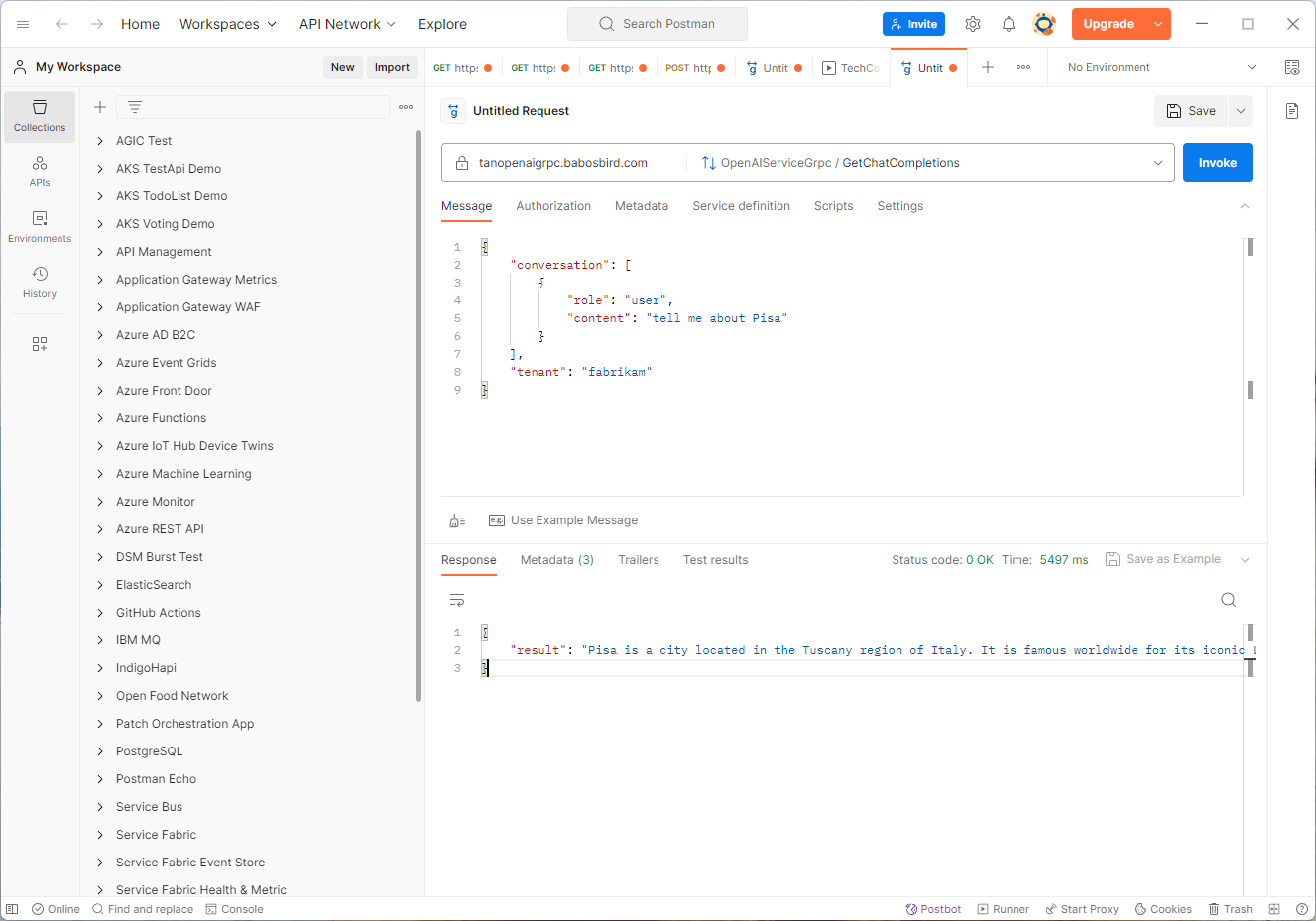Expand the AGIC Test collection
1316x921 pixels.
[100, 141]
